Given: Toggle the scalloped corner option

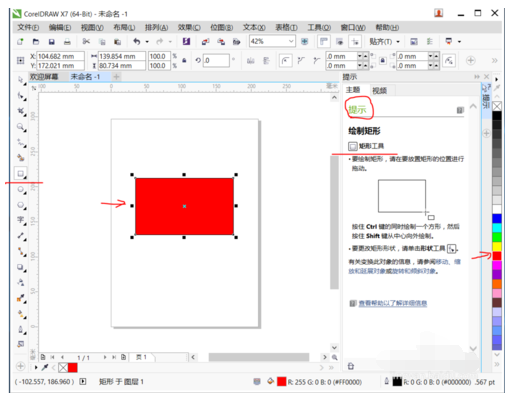Looking at the screenshot, I should click(x=301, y=61).
